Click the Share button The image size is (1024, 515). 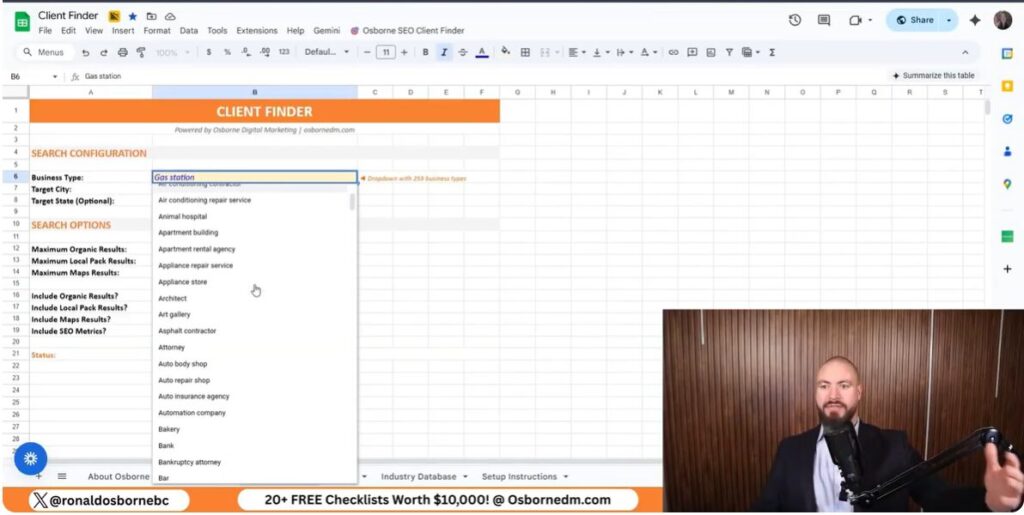[x=915, y=20]
